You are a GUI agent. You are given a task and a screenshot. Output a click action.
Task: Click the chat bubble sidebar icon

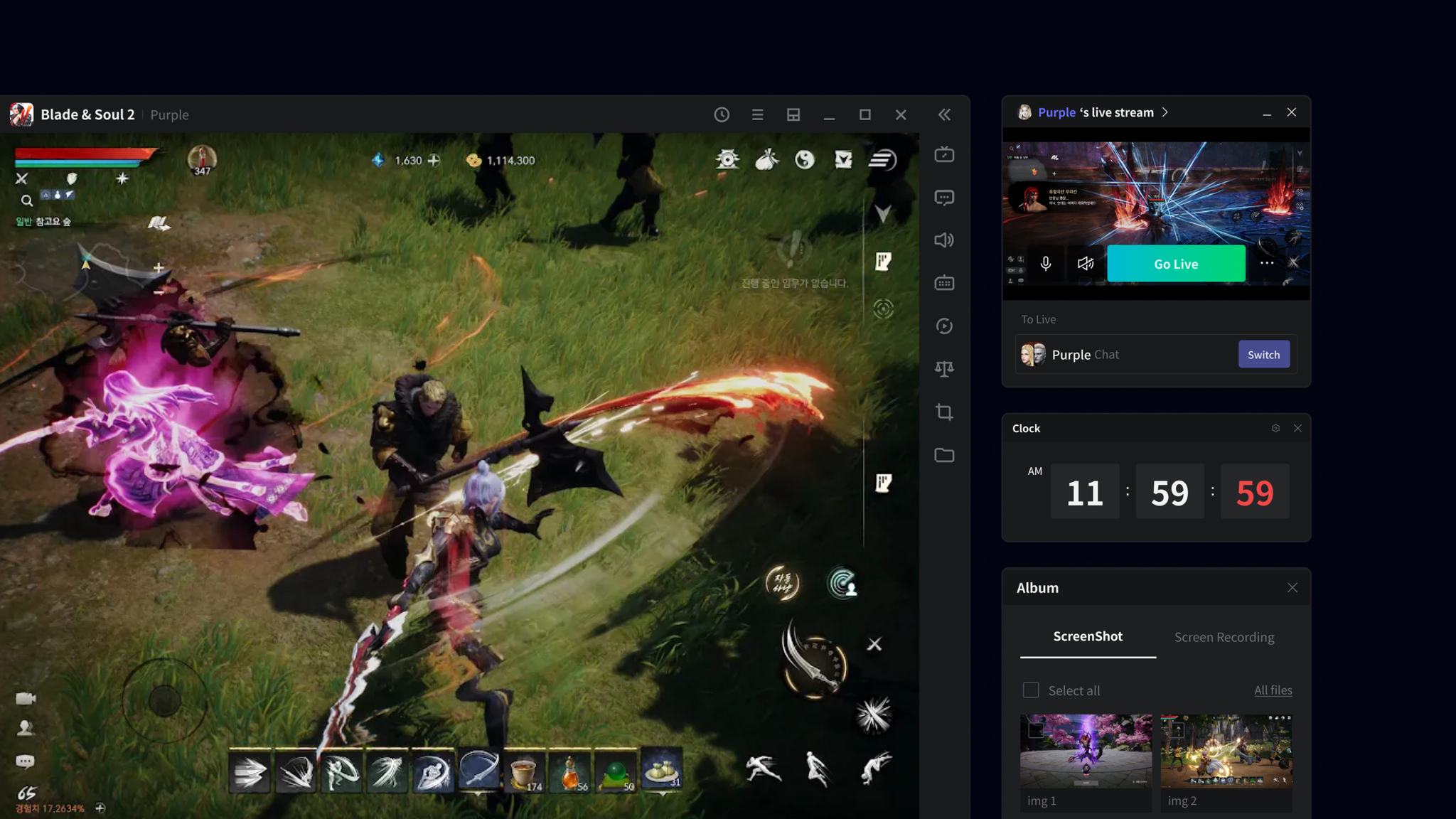click(x=944, y=198)
